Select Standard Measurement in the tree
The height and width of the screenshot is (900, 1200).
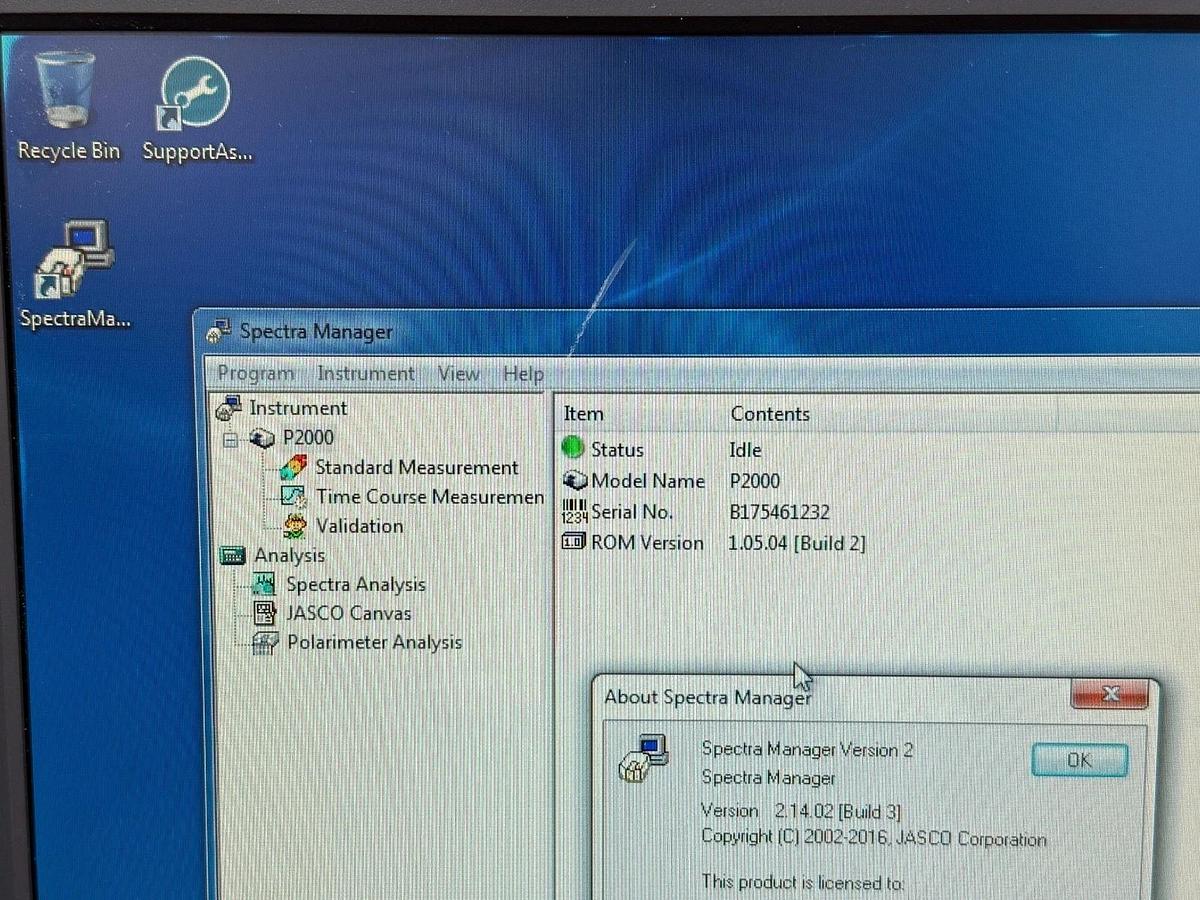[417, 467]
